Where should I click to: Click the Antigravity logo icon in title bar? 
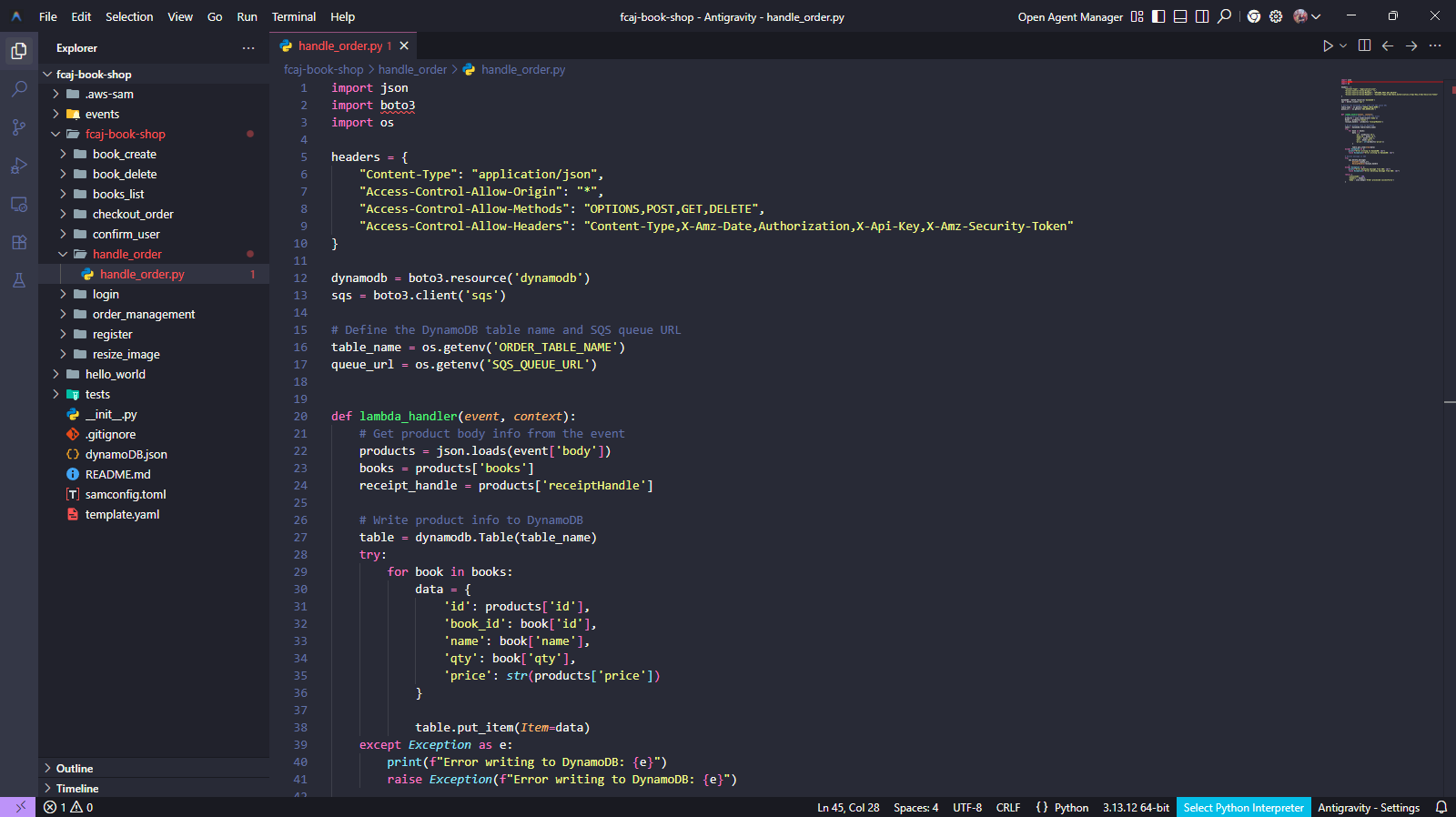coord(16,16)
